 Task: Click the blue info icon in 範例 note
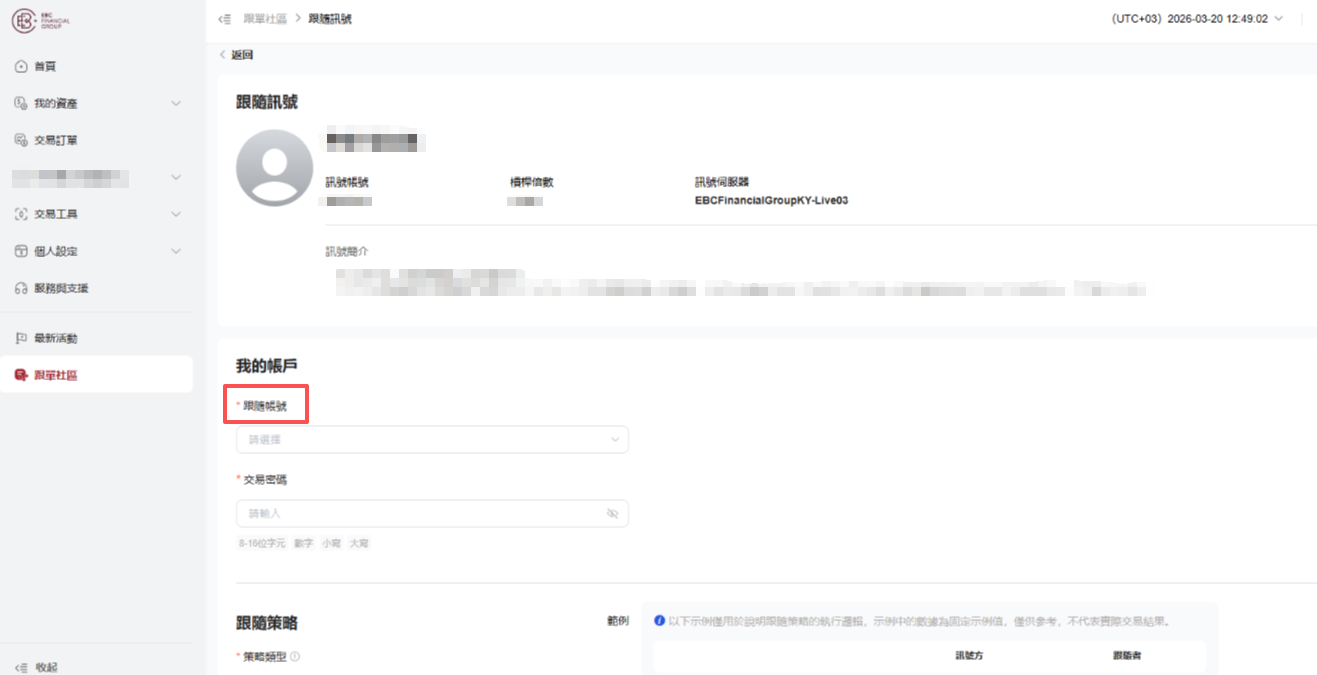click(x=660, y=620)
